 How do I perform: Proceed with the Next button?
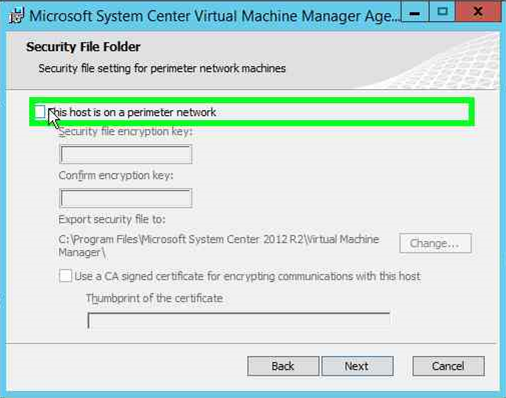click(x=357, y=366)
